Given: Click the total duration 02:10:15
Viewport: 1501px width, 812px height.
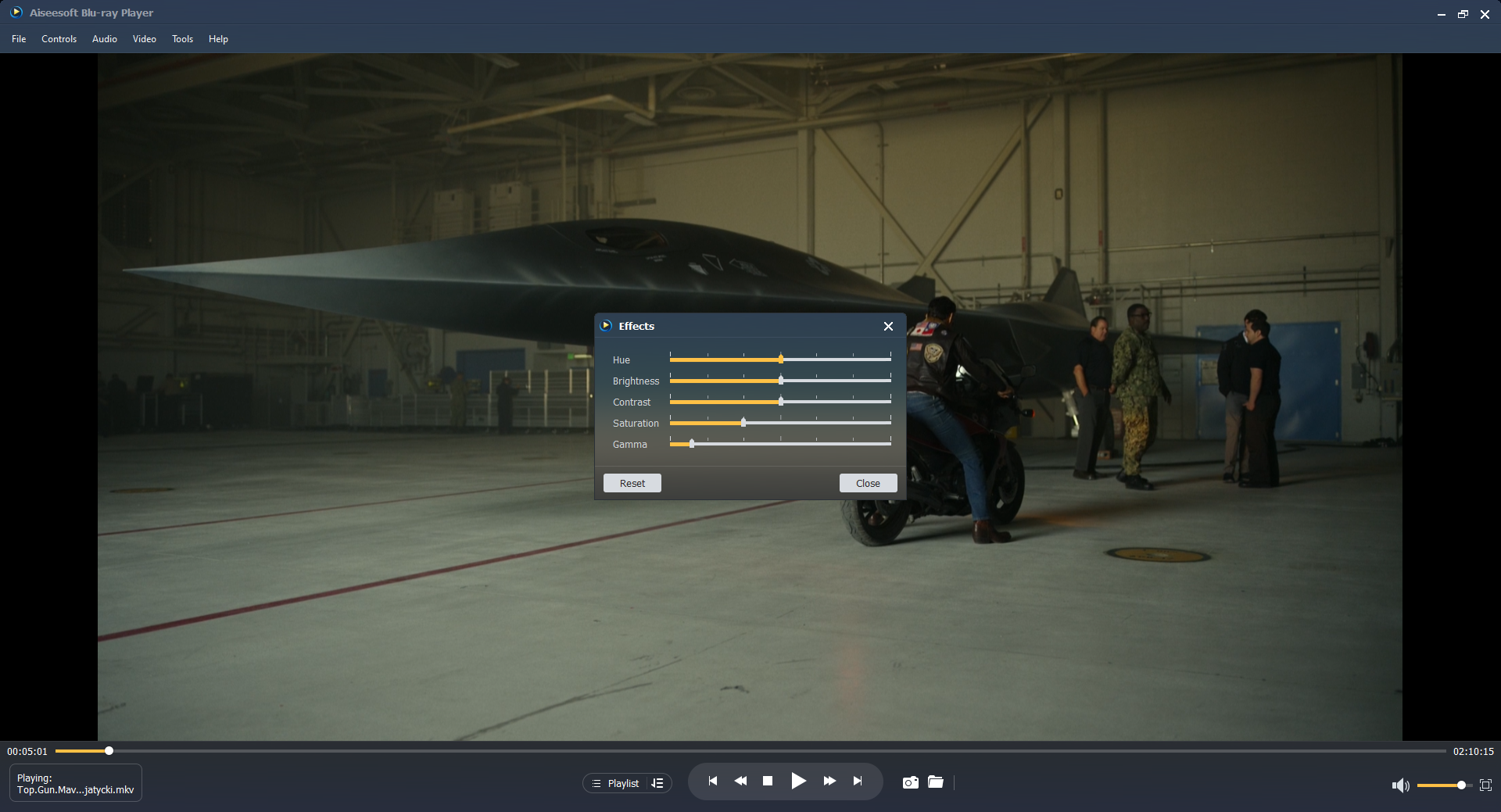Looking at the screenshot, I should point(1474,752).
